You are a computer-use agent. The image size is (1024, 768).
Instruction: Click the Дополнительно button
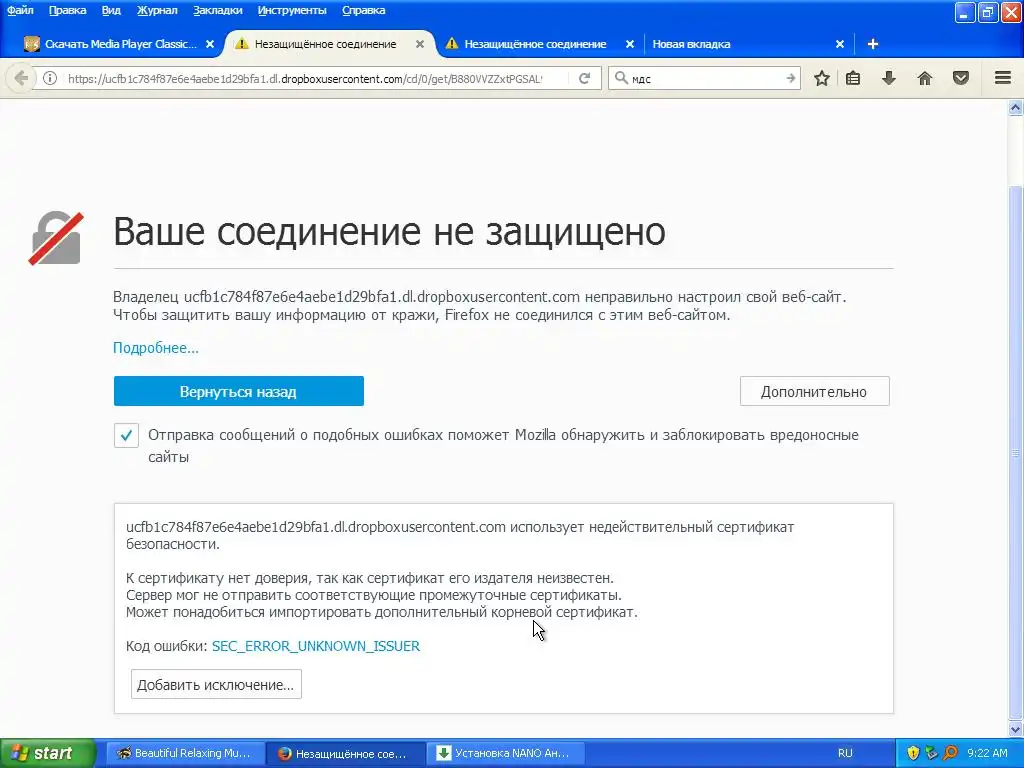tap(814, 391)
